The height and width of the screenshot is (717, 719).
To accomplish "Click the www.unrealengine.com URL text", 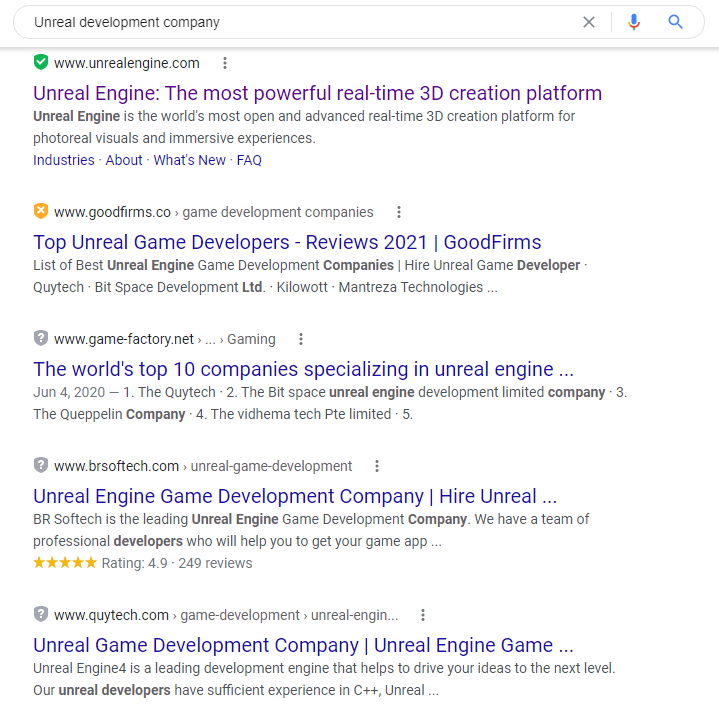I will 127,63.
